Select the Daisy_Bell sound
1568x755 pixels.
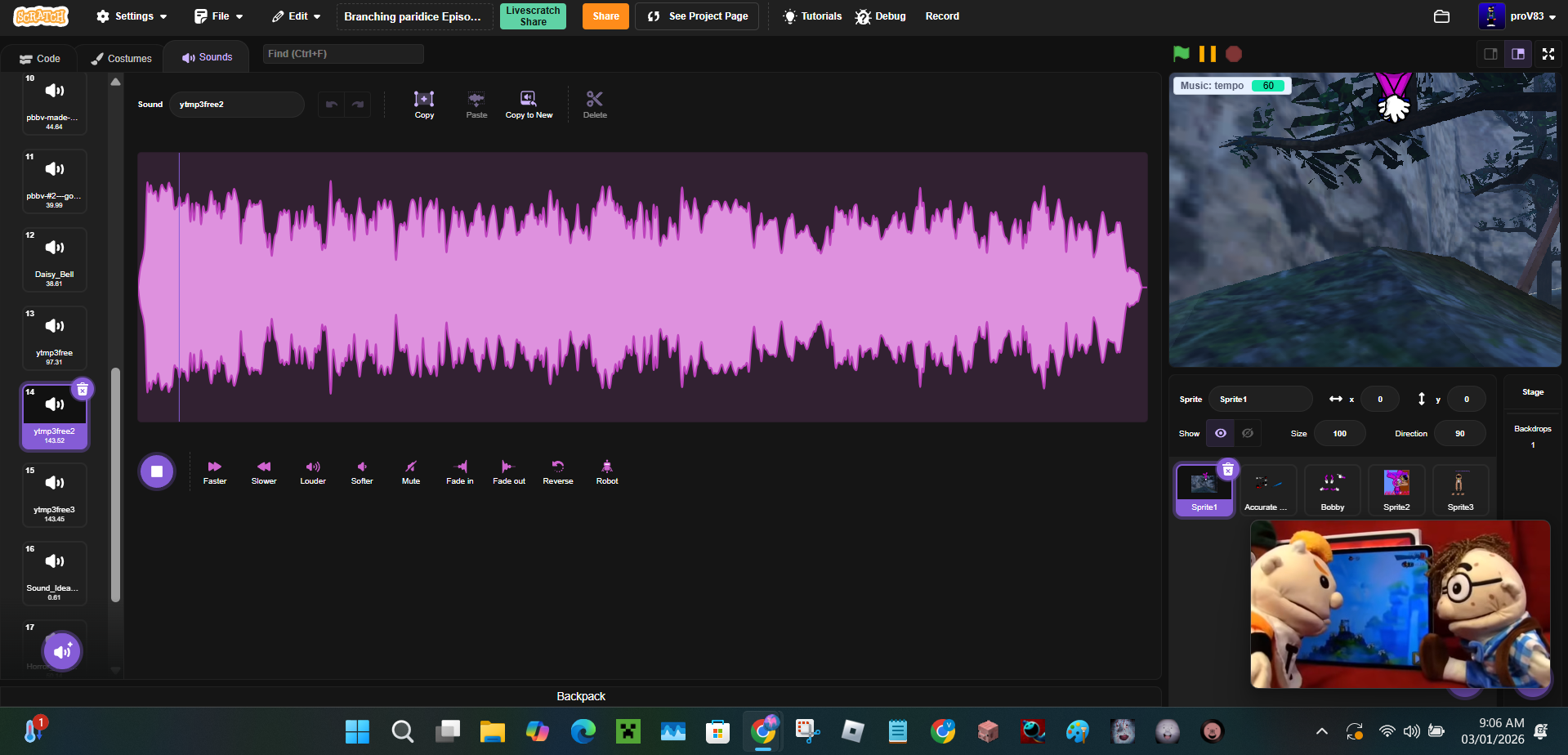pos(54,260)
